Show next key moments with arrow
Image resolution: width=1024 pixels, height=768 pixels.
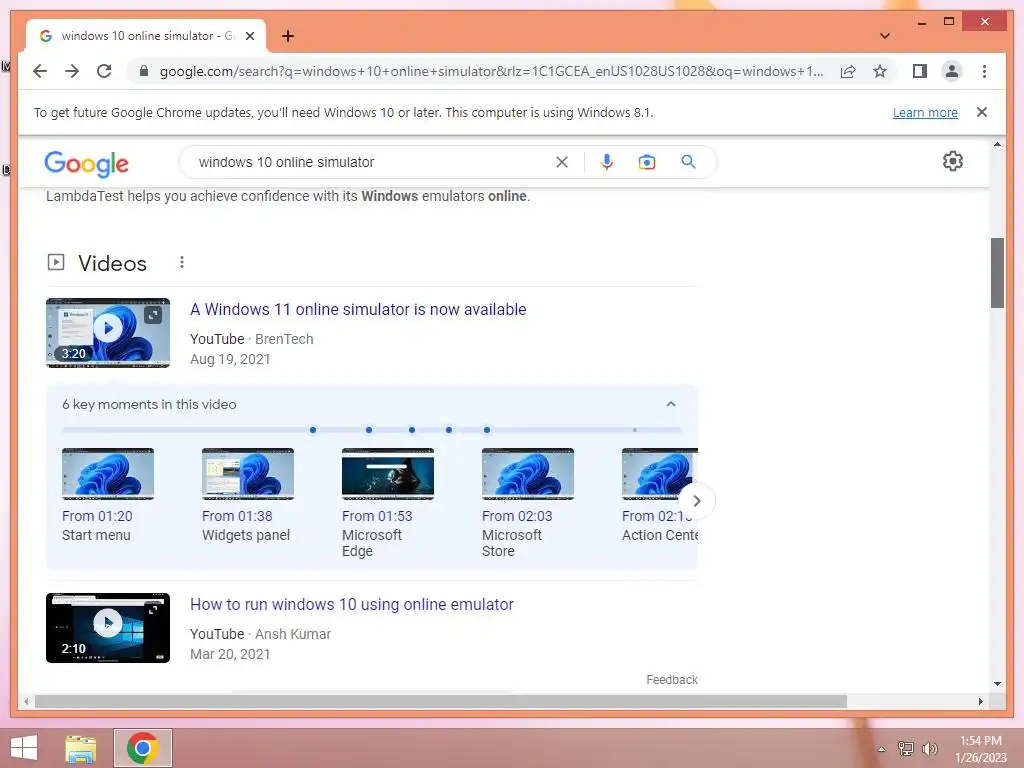click(697, 501)
